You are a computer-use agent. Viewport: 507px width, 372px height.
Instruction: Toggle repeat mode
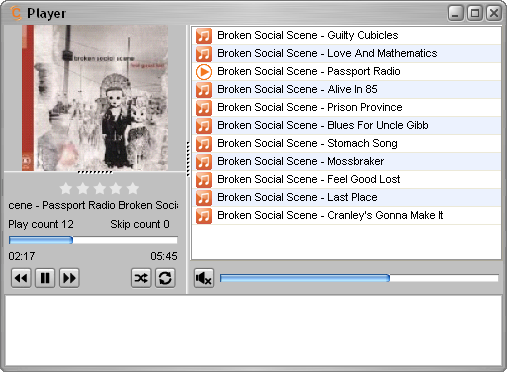coord(165,278)
